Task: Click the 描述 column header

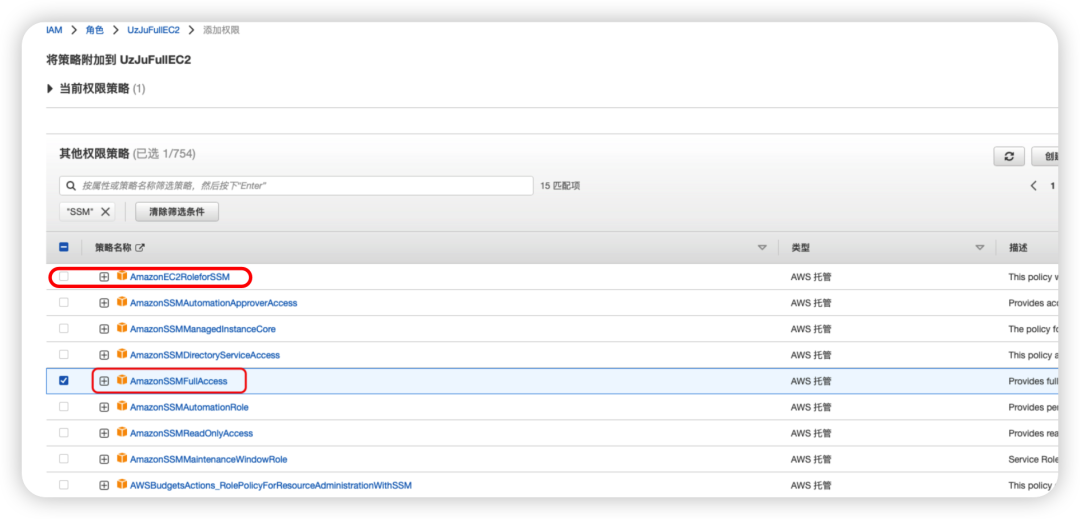Action: coord(1019,247)
